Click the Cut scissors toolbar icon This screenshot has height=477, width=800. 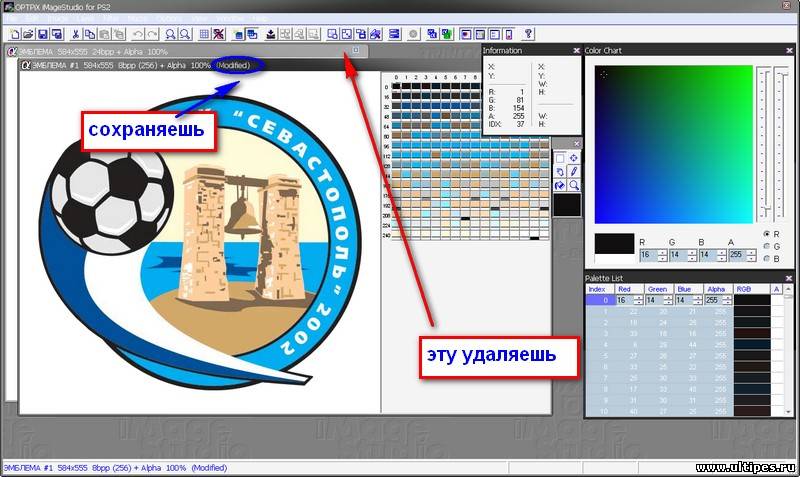pos(77,34)
